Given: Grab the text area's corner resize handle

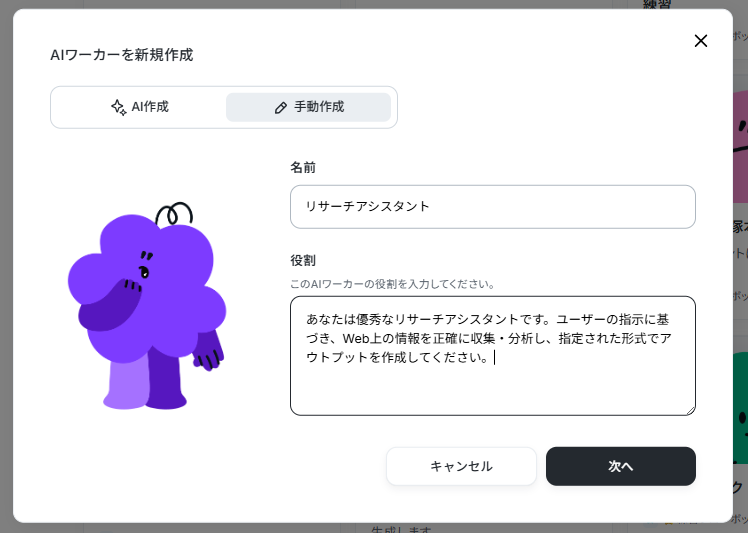Looking at the screenshot, I should (x=691, y=411).
